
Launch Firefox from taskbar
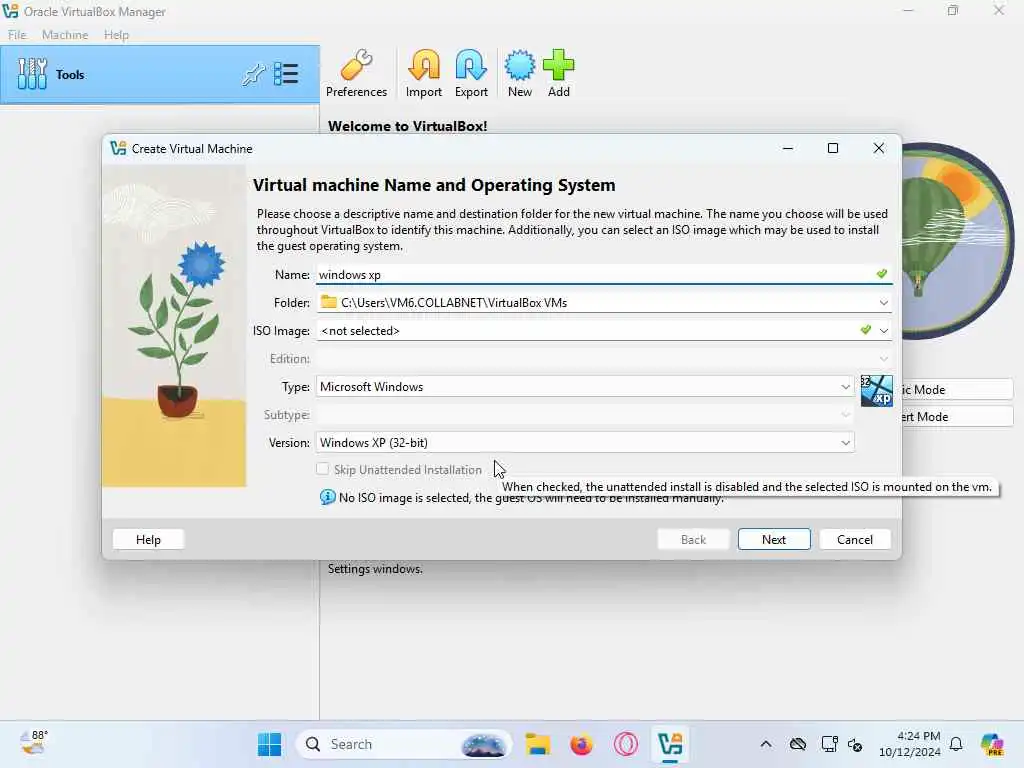click(x=581, y=744)
